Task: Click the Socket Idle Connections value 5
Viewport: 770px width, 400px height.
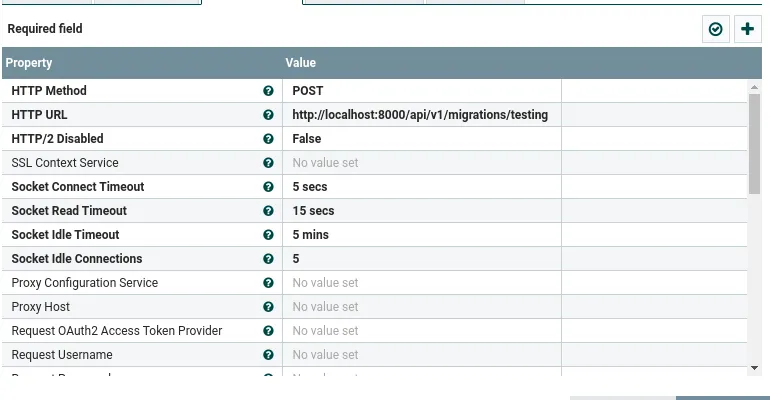Action: 421,259
